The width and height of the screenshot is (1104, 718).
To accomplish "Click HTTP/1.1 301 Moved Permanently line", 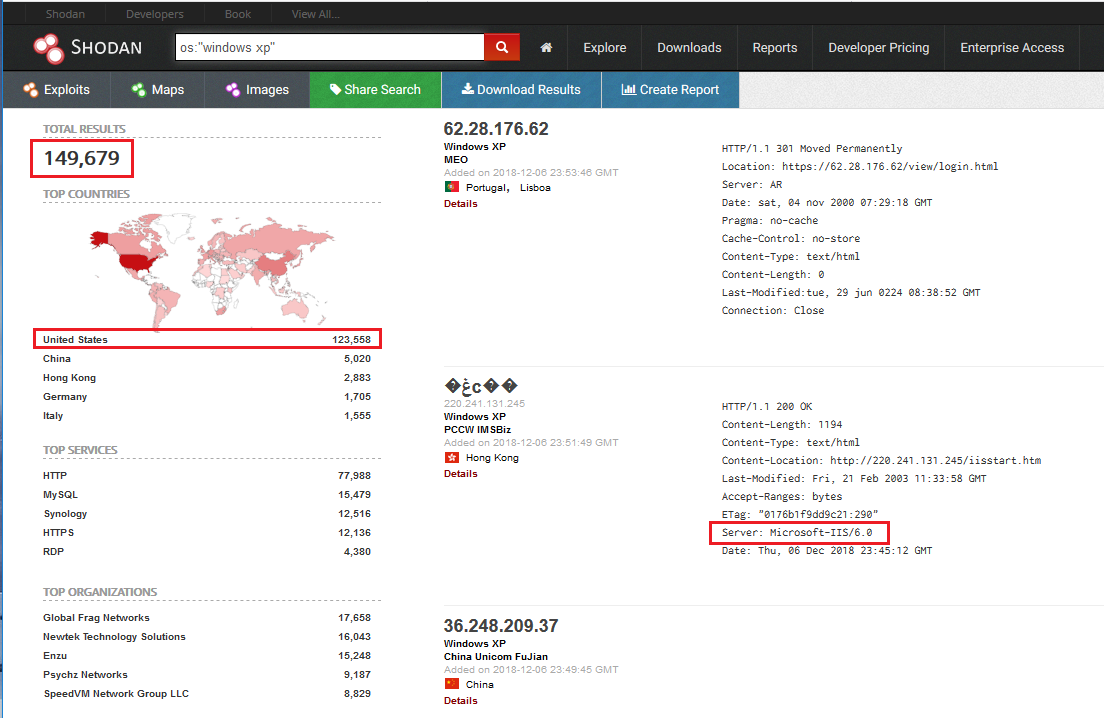I will (812, 149).
